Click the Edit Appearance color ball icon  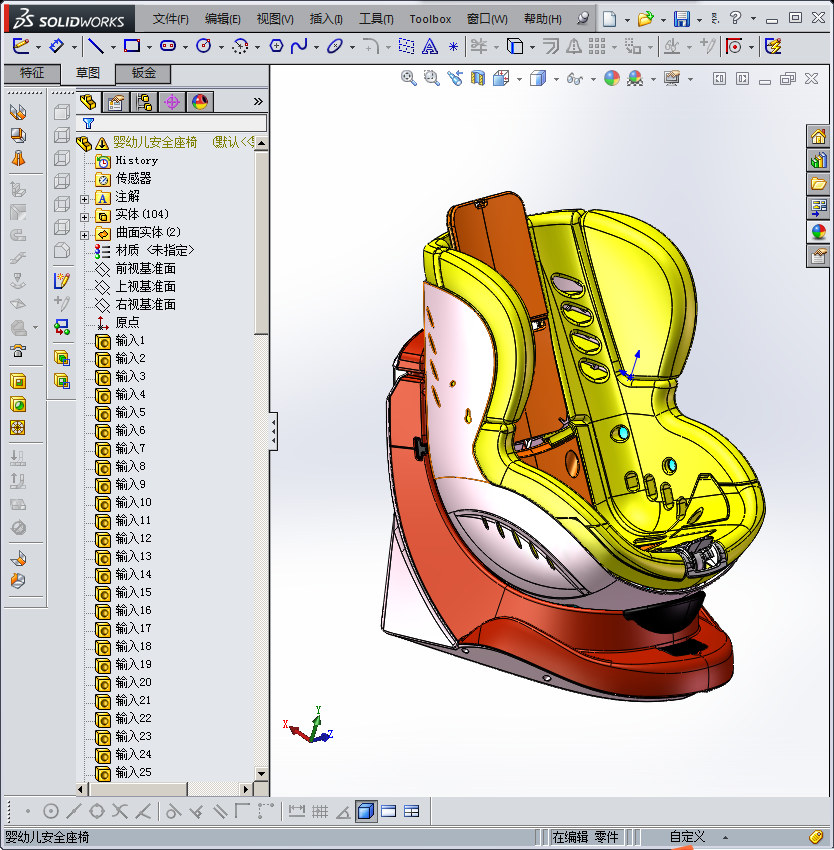point(612,79)
